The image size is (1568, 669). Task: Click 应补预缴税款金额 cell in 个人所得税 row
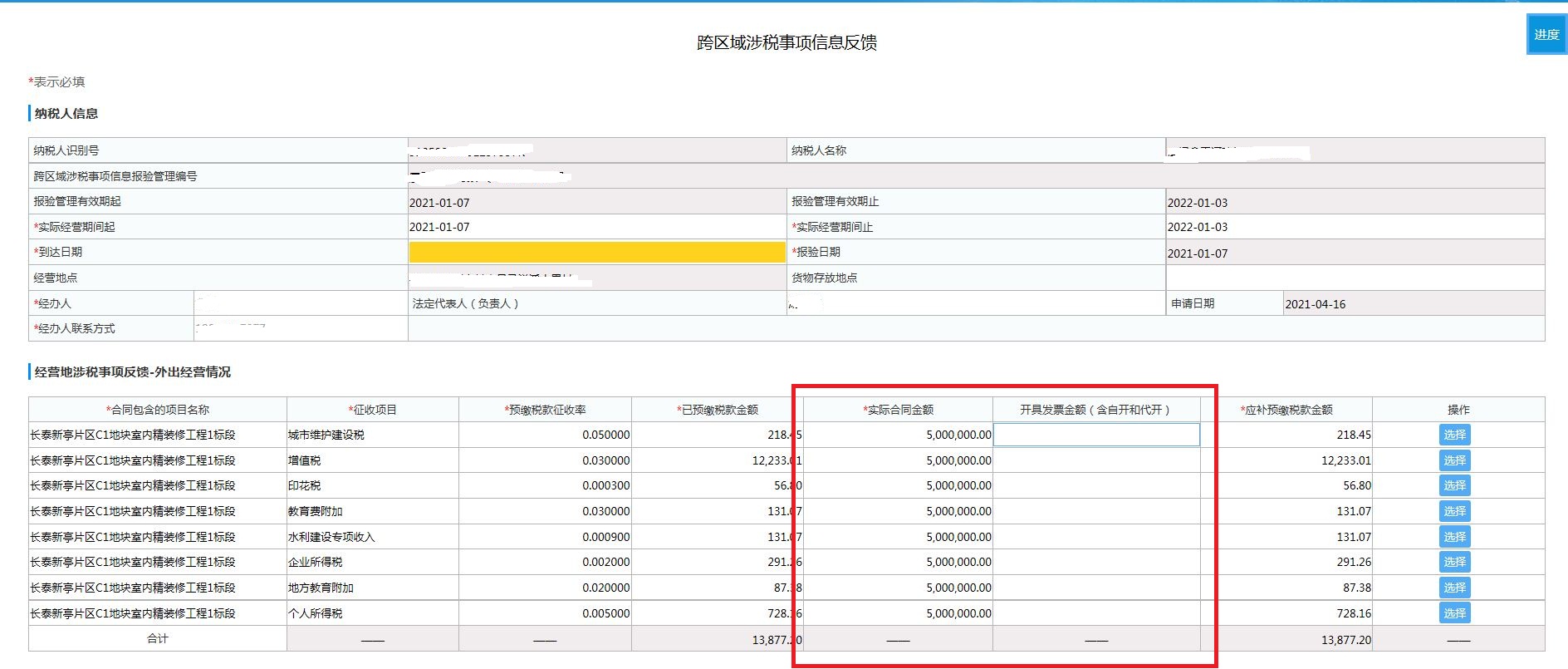(1293, 613)
